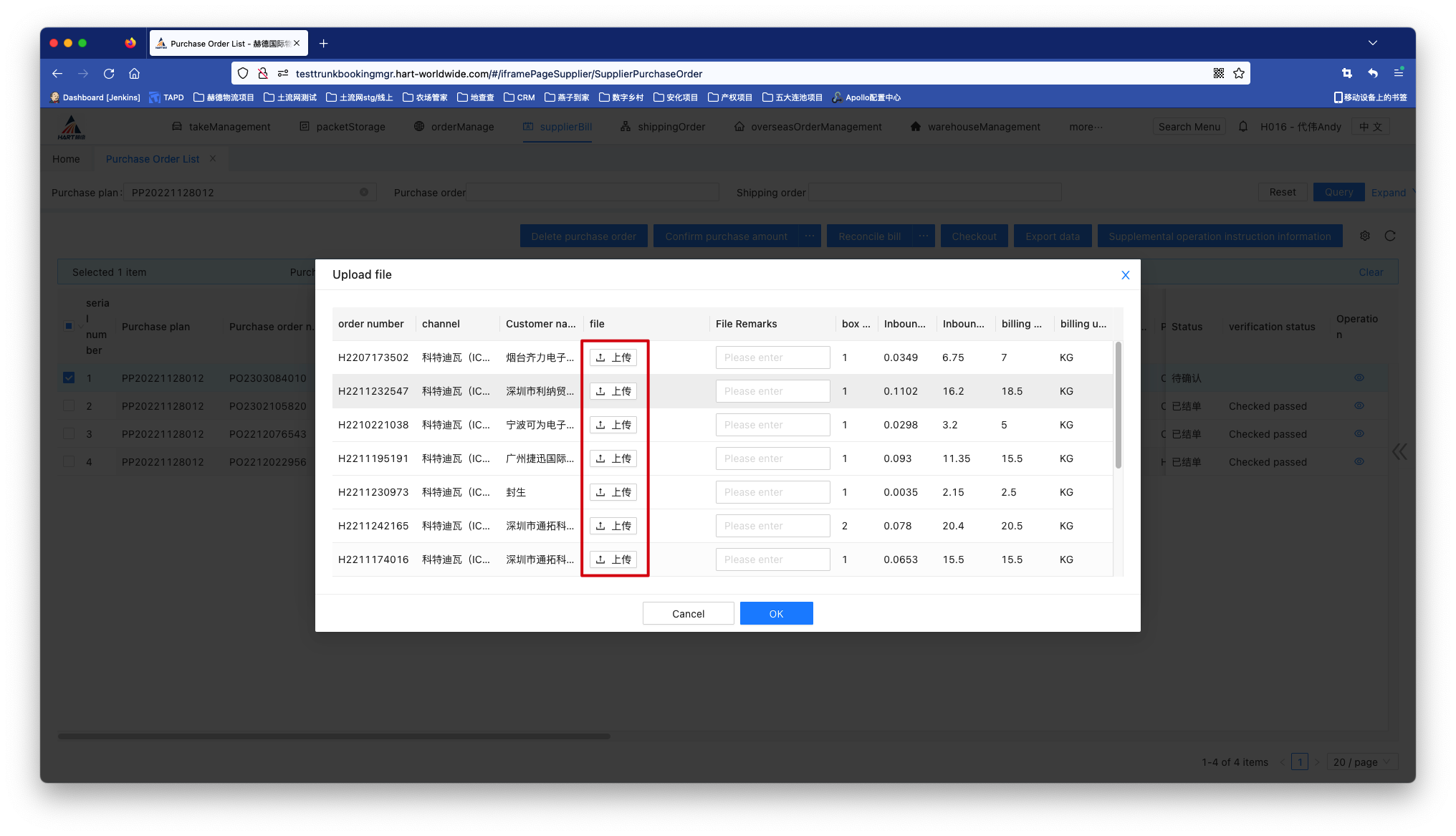1456x836 pixels.
Task: Open the QR code icon in address bar
Action: click(x=1218, y=74)
